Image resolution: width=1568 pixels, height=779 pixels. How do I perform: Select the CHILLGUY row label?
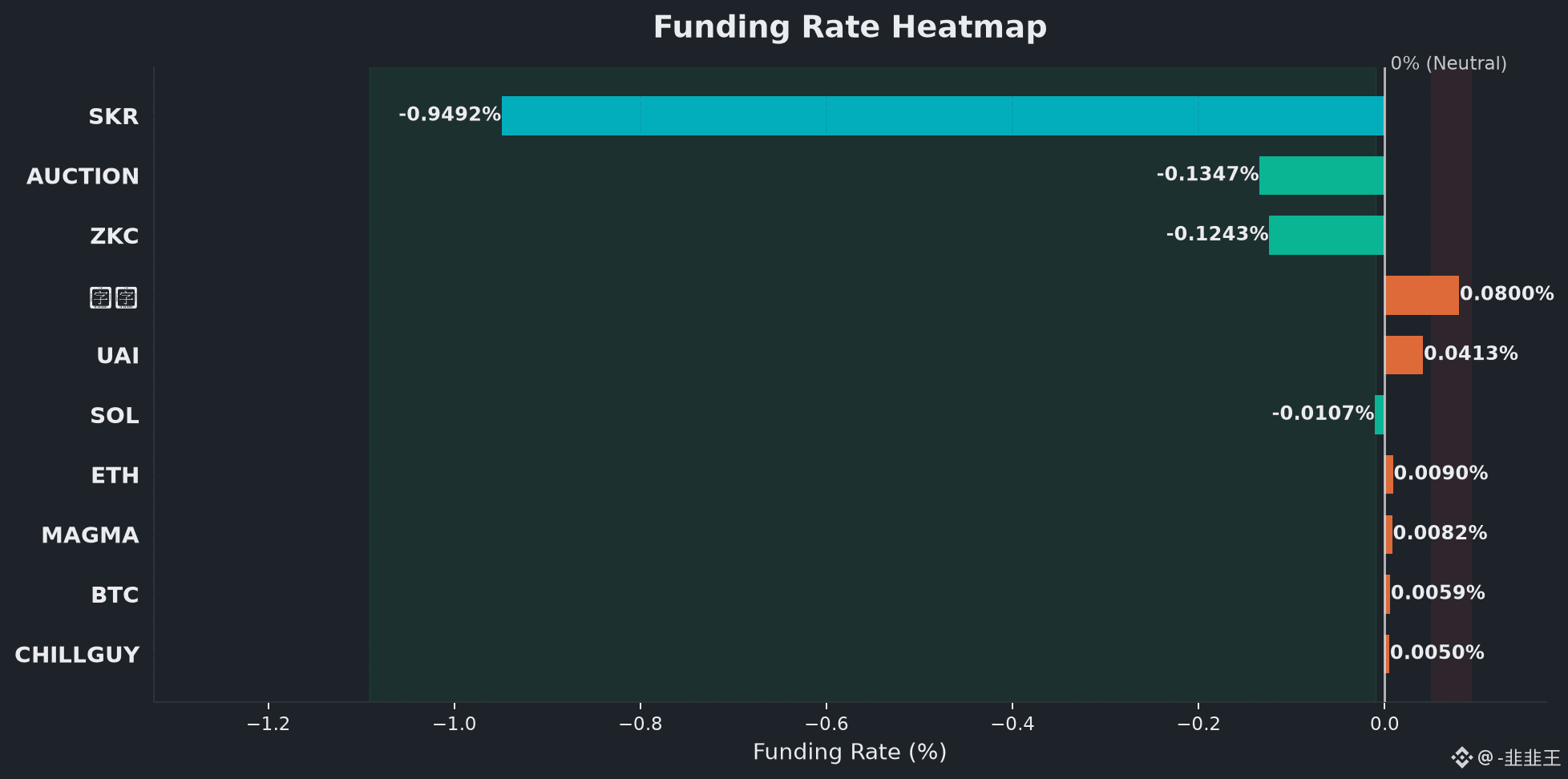pyautogui.click(x=77, y=656)
